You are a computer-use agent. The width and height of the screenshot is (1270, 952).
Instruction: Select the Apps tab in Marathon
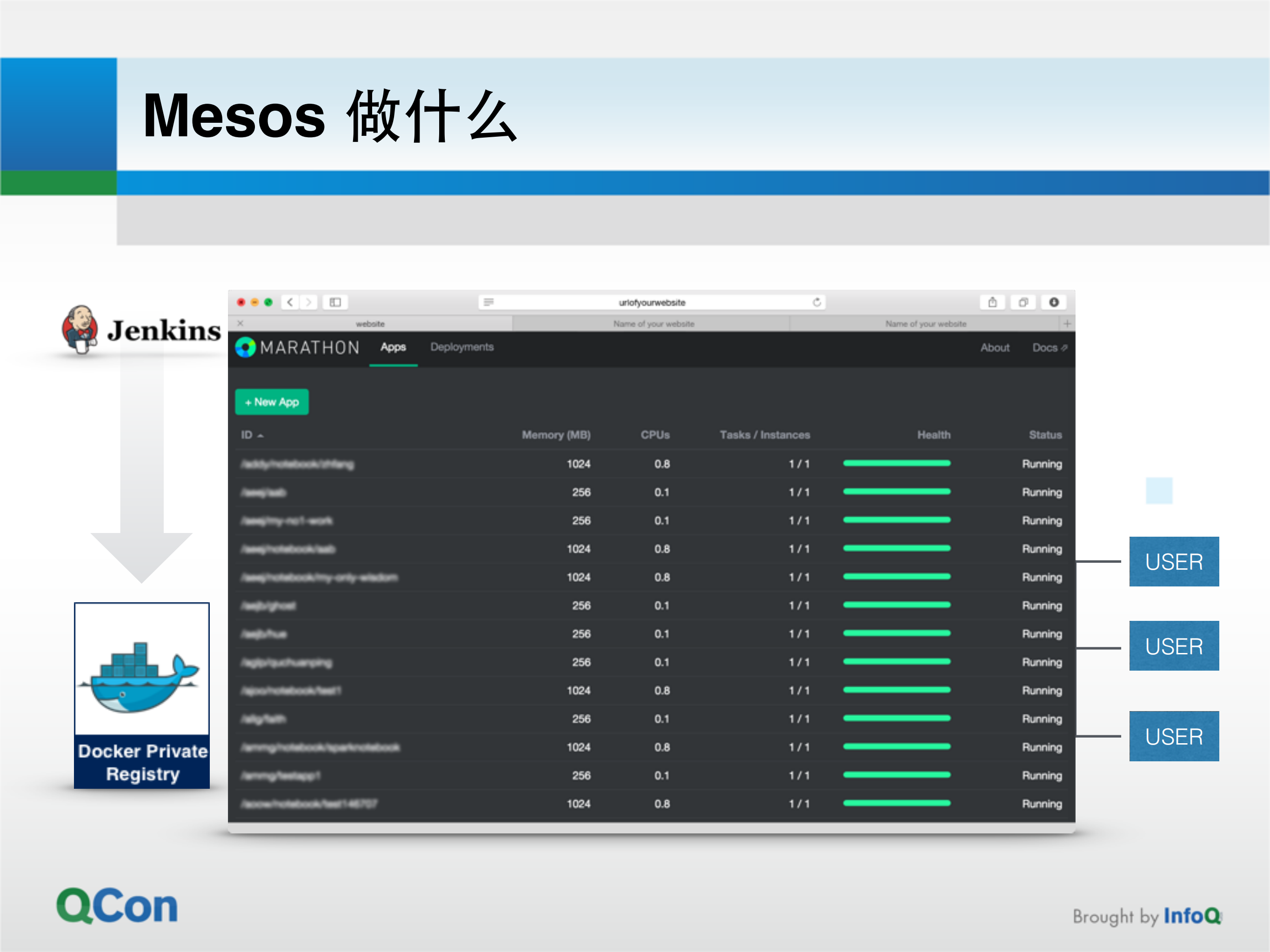393,347
